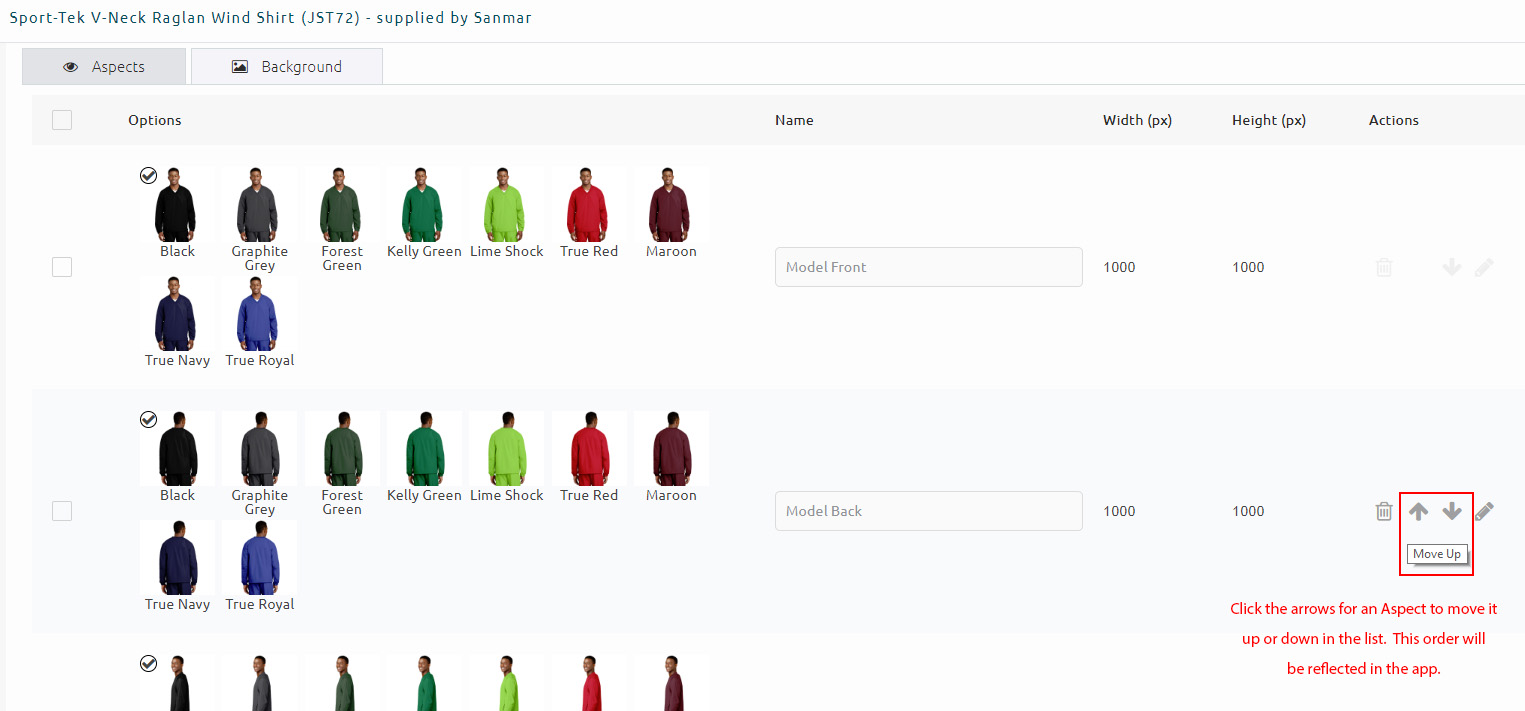Select Maroon thumbnail in Model Front row
This screenshot has width=1525, height=711.
click(x=671, y=205)
